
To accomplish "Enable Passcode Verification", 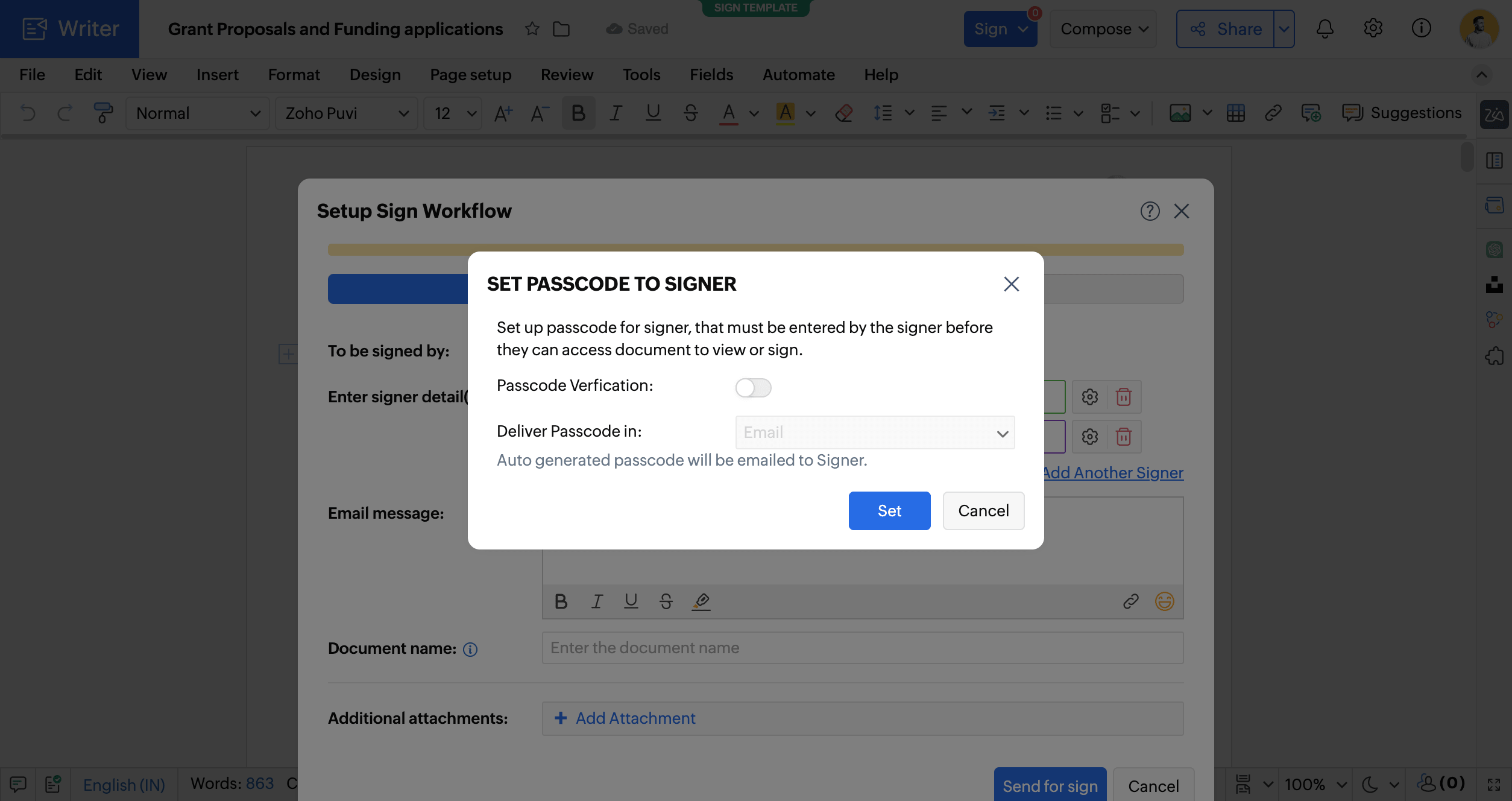I will pyautogui.click(x=753, y=388).
